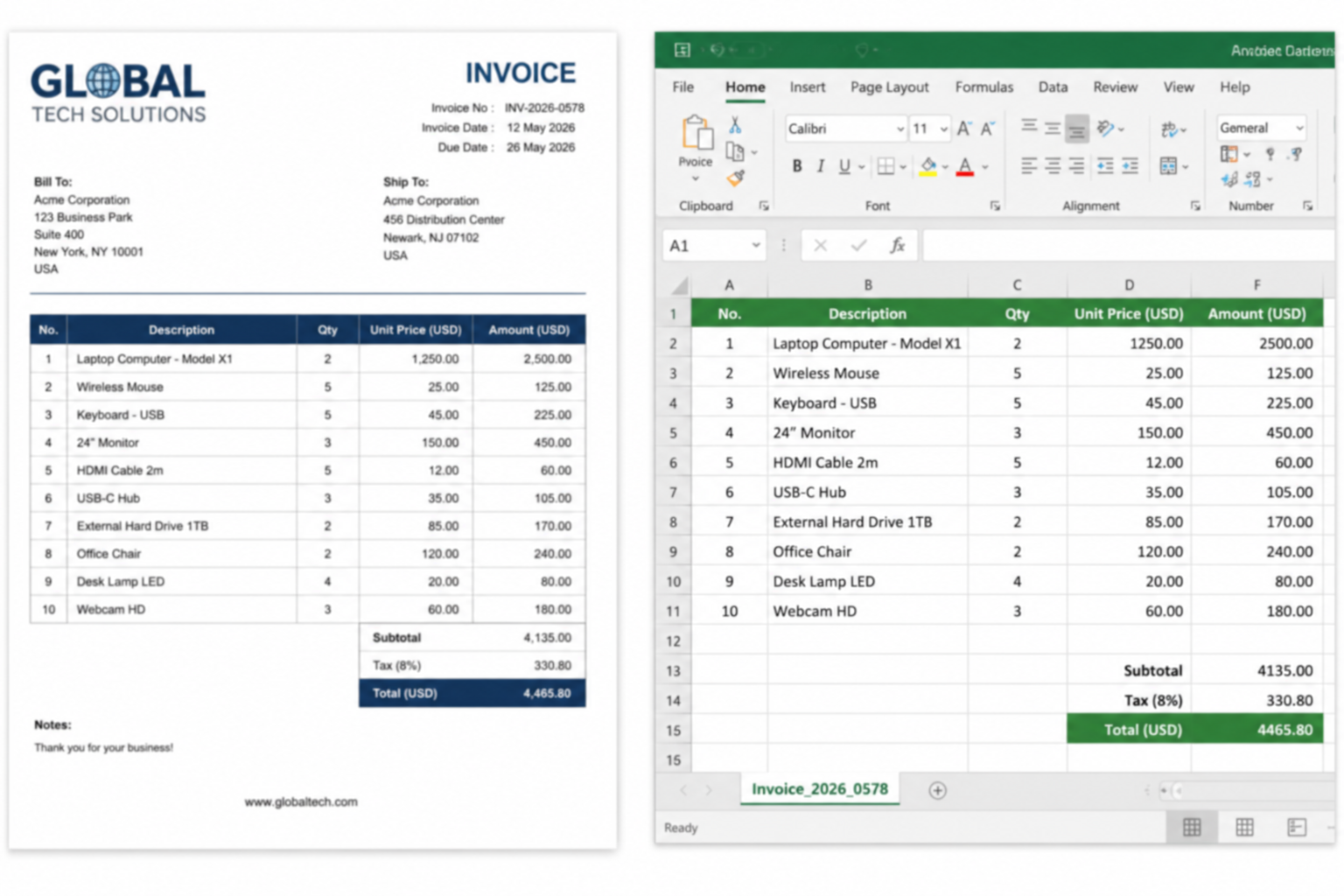Open the Name Box A1 dropdown

pos(756,246)
